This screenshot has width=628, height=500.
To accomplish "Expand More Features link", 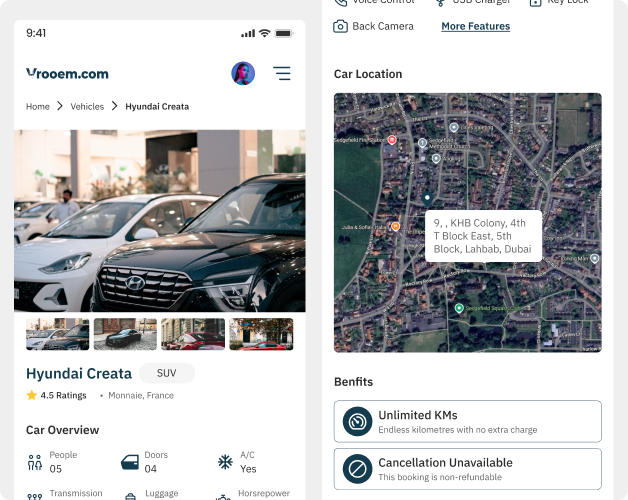I will click(475, 26).
